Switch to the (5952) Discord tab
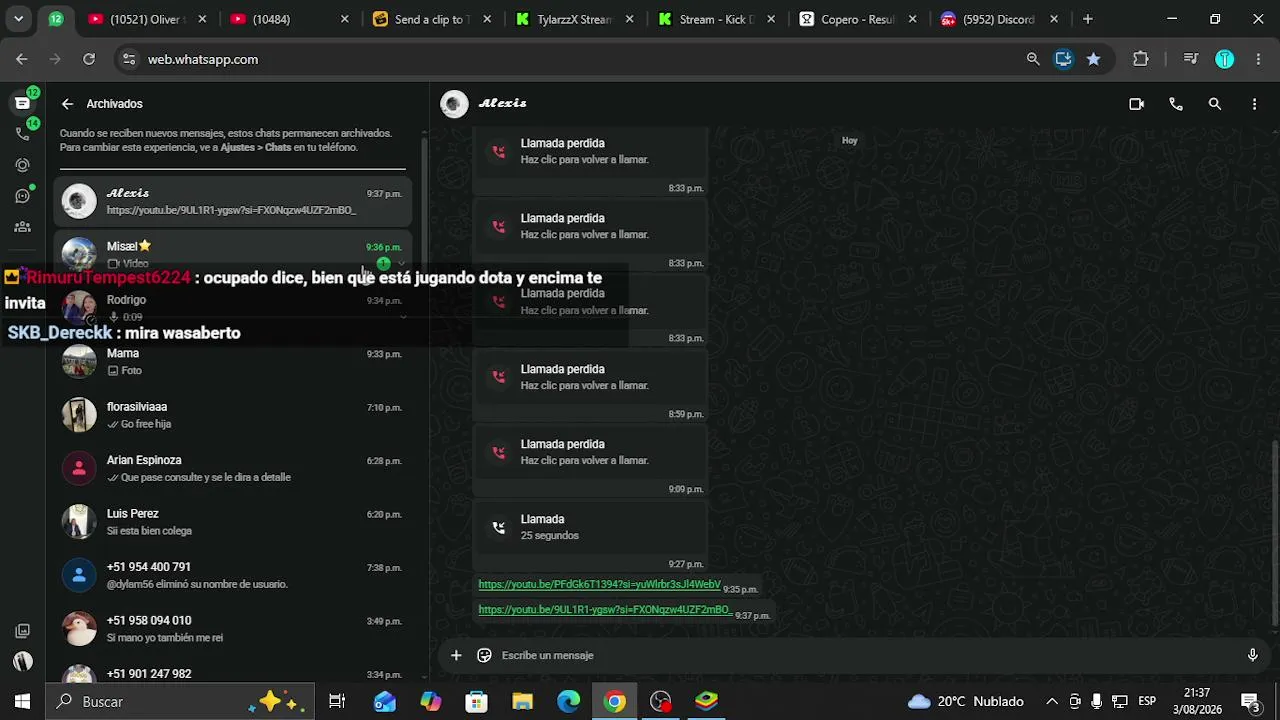This screenshot has width=1280, height=720. coord(1000,19)
